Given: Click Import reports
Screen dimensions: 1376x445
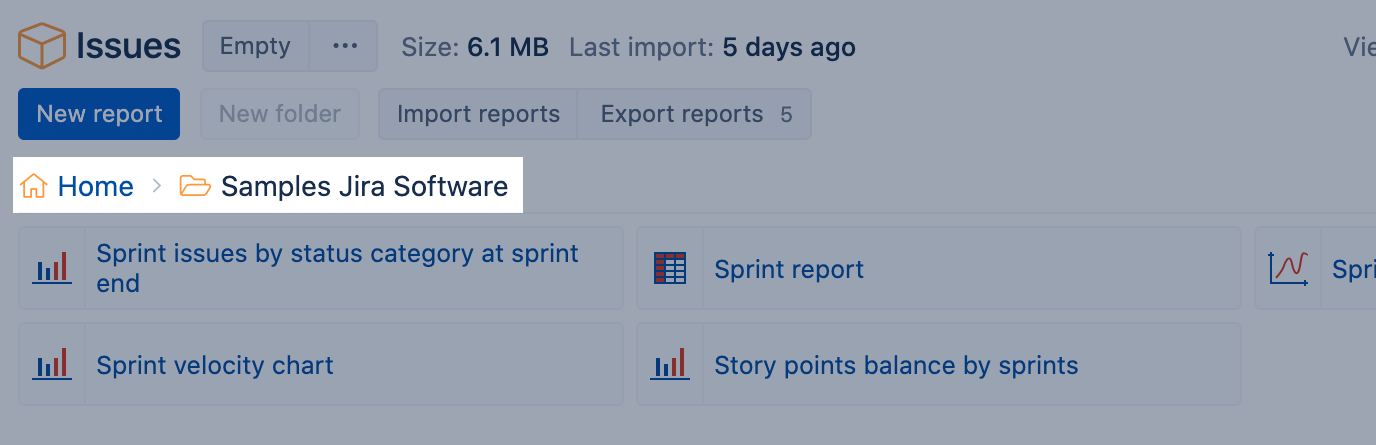Looking at the screenshot, I should (x=478, y=114).
